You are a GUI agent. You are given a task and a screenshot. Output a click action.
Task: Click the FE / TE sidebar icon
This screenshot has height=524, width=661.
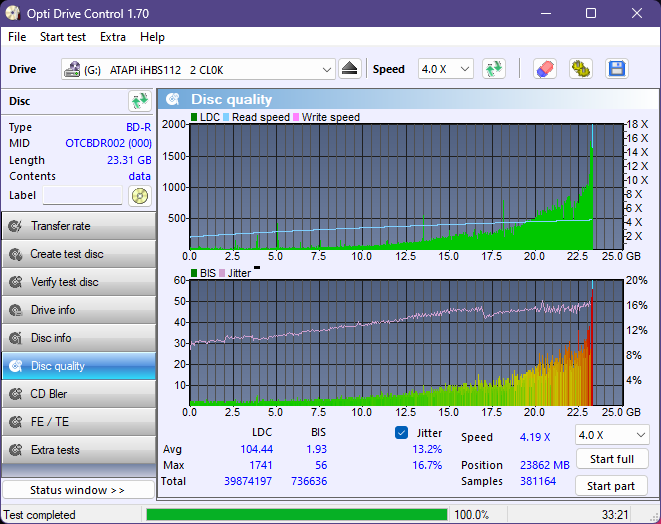coord(16,422)
